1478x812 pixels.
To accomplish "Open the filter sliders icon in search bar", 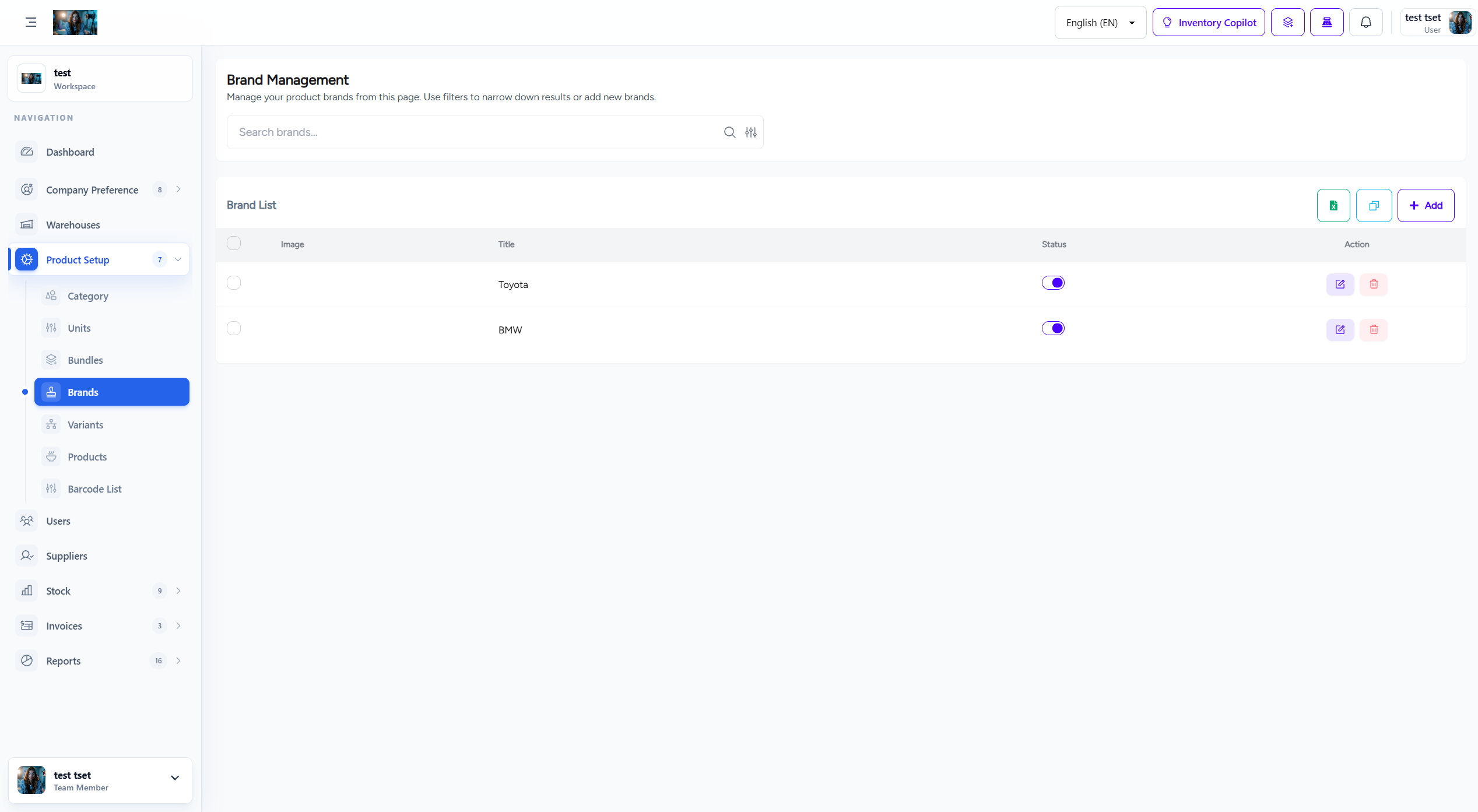I will pyautogui.click(x=751, y=132).
